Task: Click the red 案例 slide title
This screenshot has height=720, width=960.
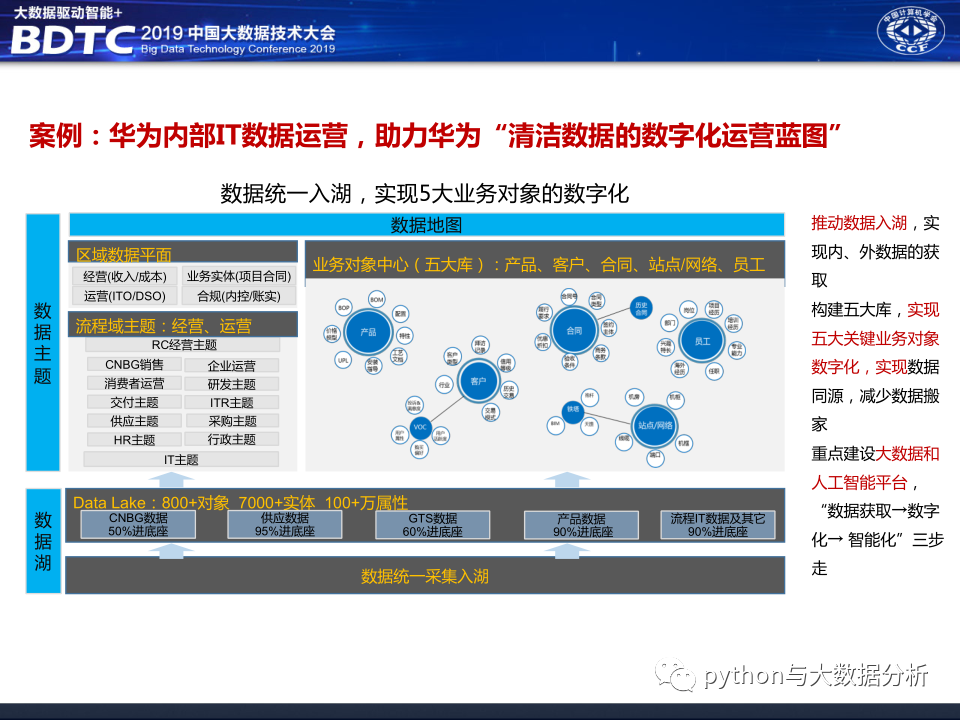Action: pyautogui.click(x=435, y=135)
